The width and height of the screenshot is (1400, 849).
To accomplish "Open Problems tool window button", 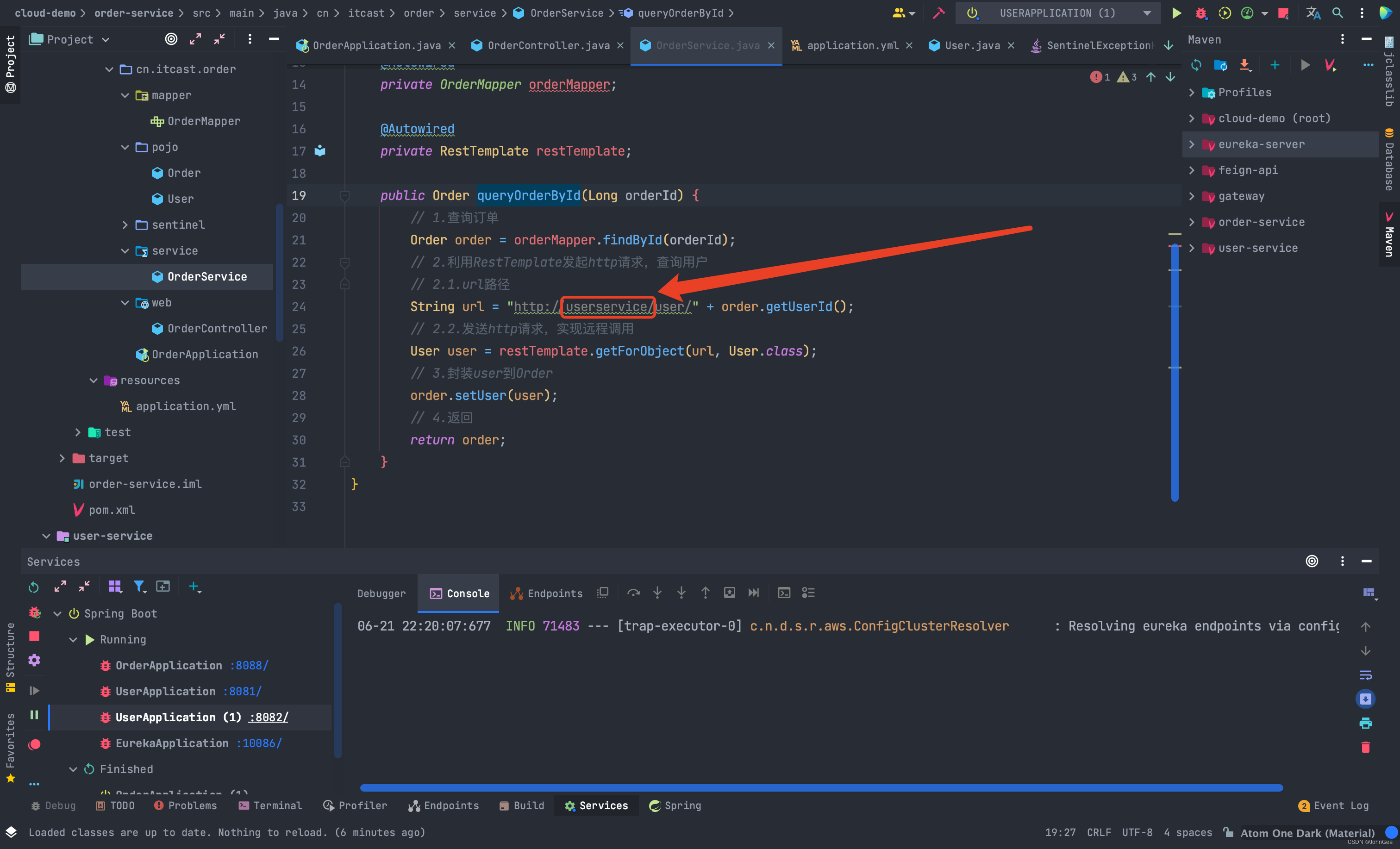I will (x=185, y=805).
